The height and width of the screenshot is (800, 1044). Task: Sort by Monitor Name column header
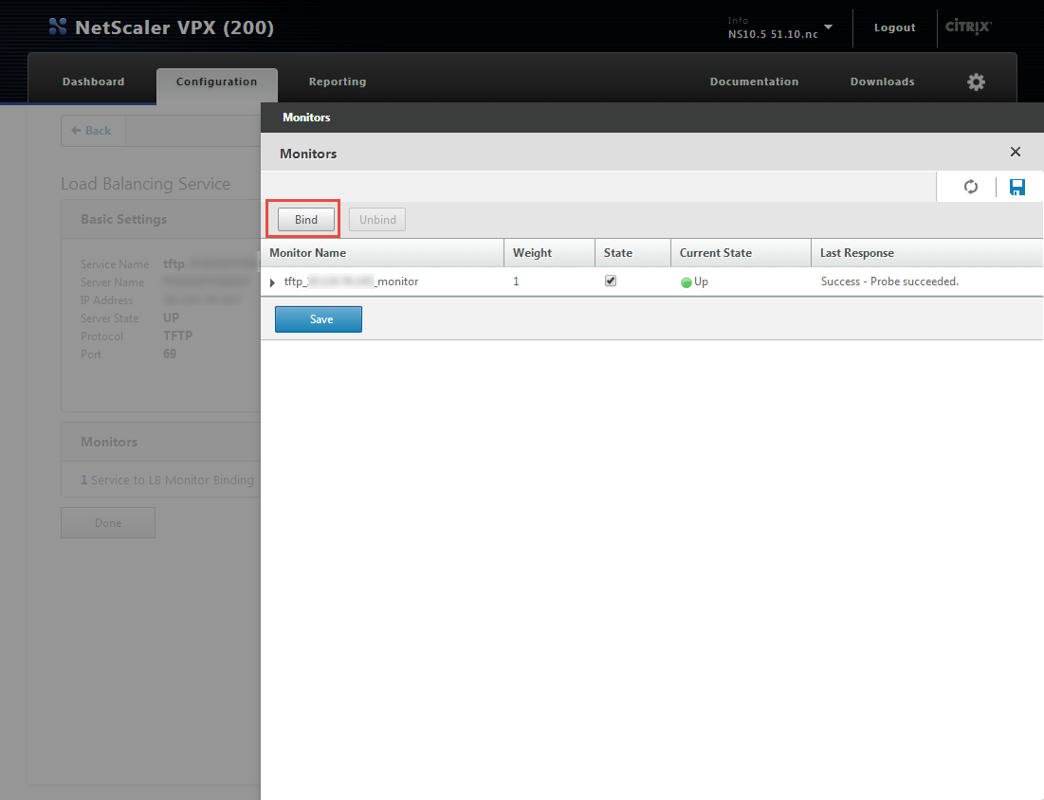308,253
